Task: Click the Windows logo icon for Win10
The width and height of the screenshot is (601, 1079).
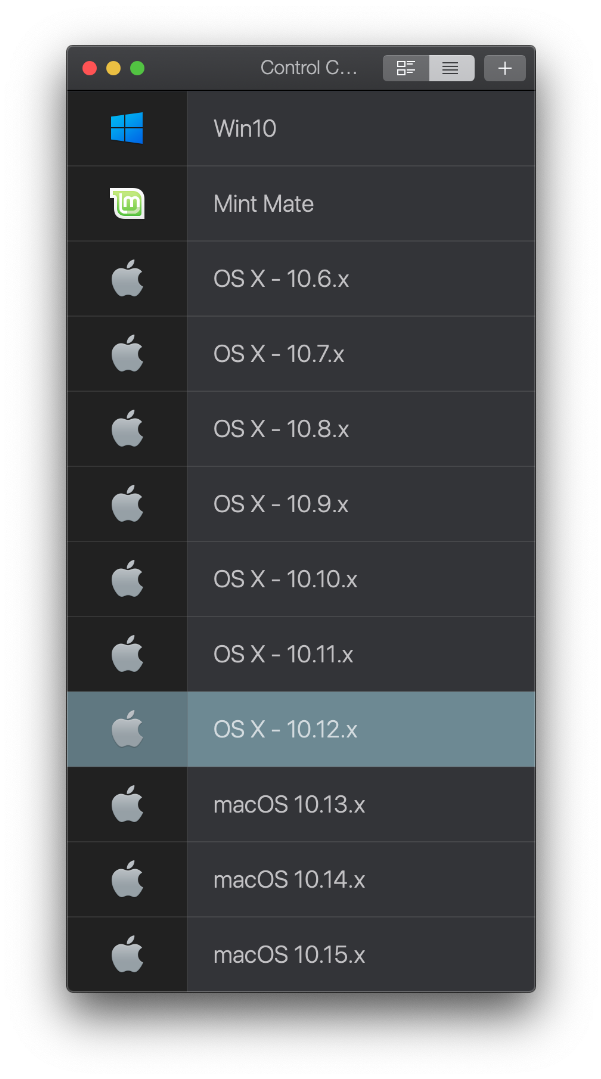Action: 127,128
